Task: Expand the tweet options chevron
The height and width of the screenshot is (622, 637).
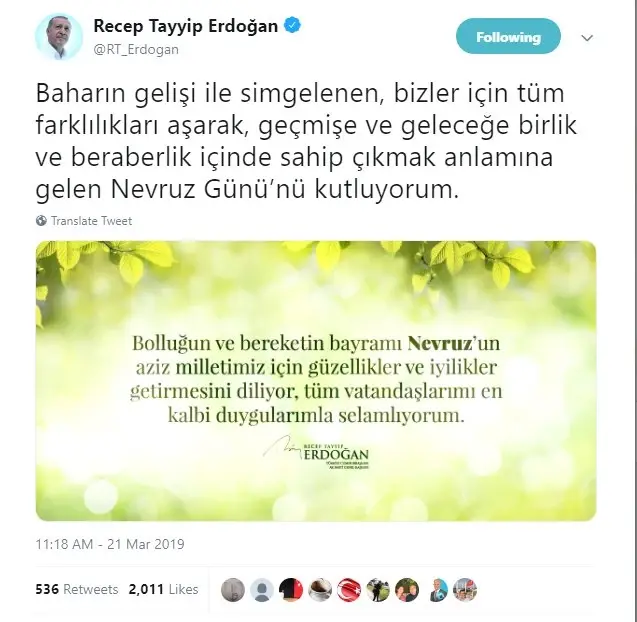Action: 587,38
